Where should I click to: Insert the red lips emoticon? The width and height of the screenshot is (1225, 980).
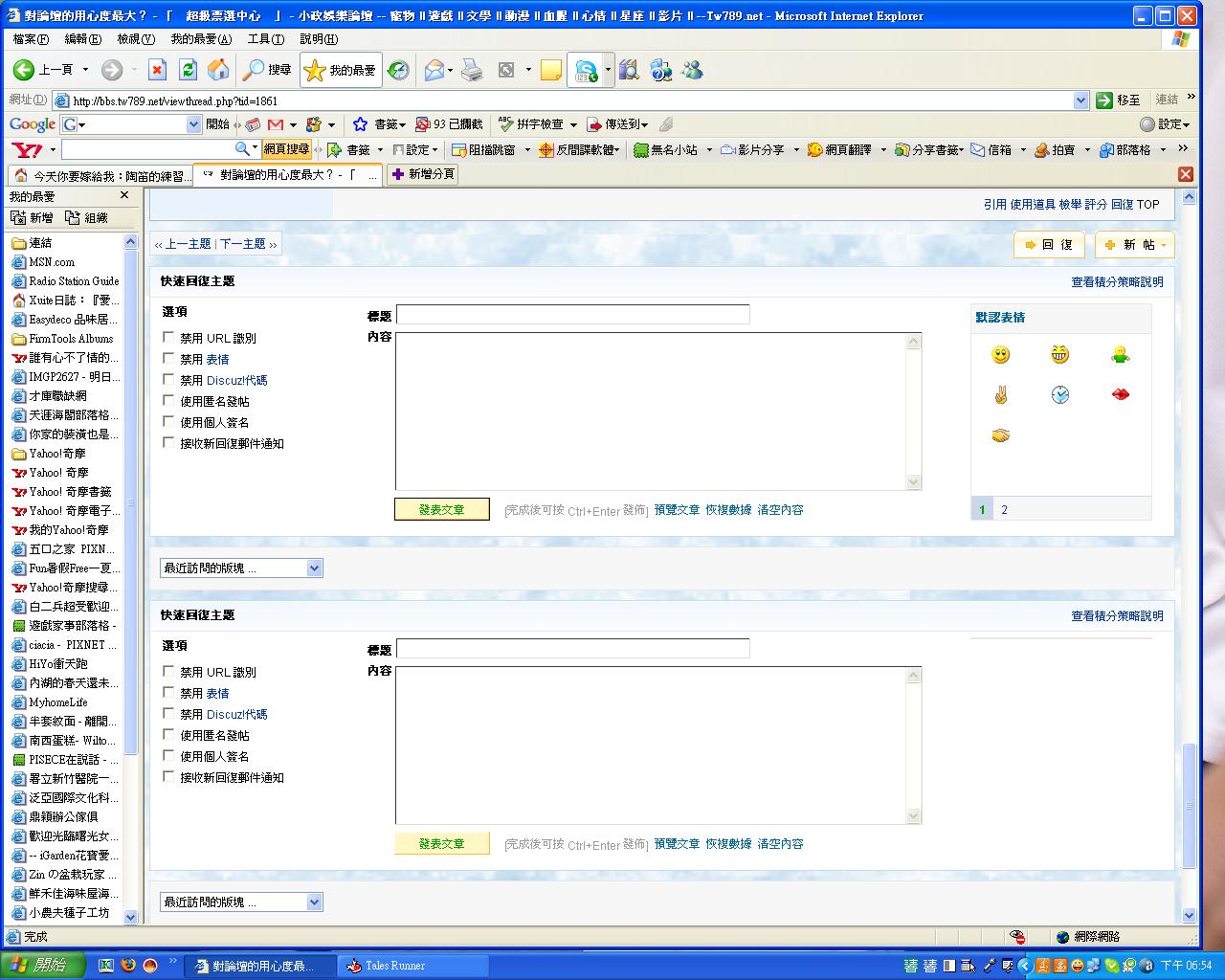(x=1120, y=394)
